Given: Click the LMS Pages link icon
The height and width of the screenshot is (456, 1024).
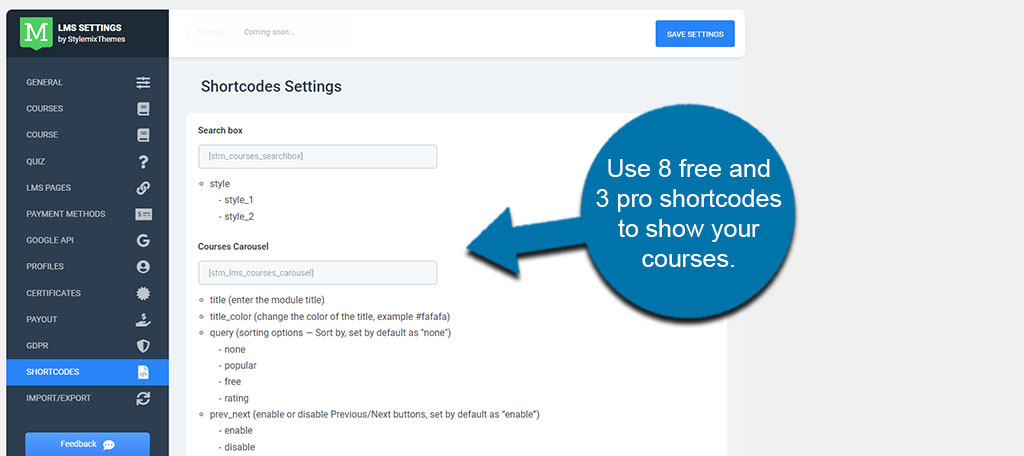Looking at the screenshot, I should [143, 188].
